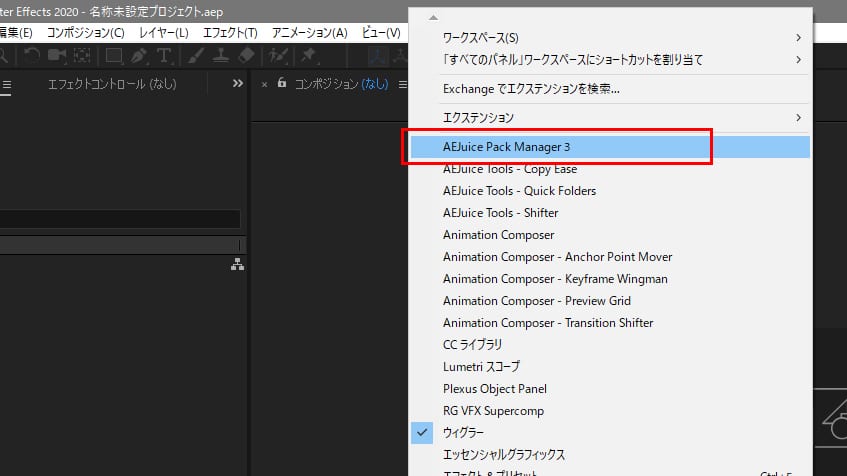Image resolution: width=847 pixels, height=476 pixels.
Task: Open Composition panel hamburger menu
Action: (402, 84)
